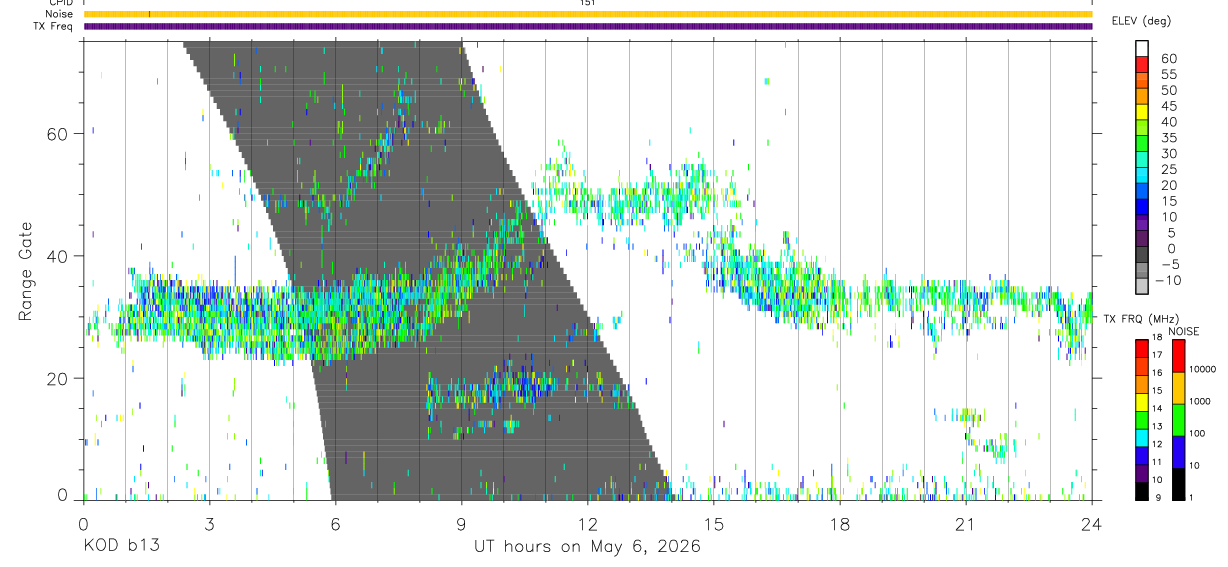Screen dimensions: 1228x567
Task: Click the '55' label on ELEV scale
Action: 1168,75
